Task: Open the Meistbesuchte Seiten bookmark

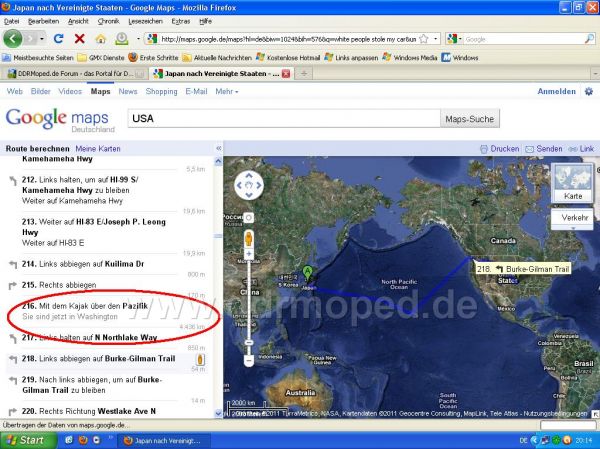Action: (38, 58)
